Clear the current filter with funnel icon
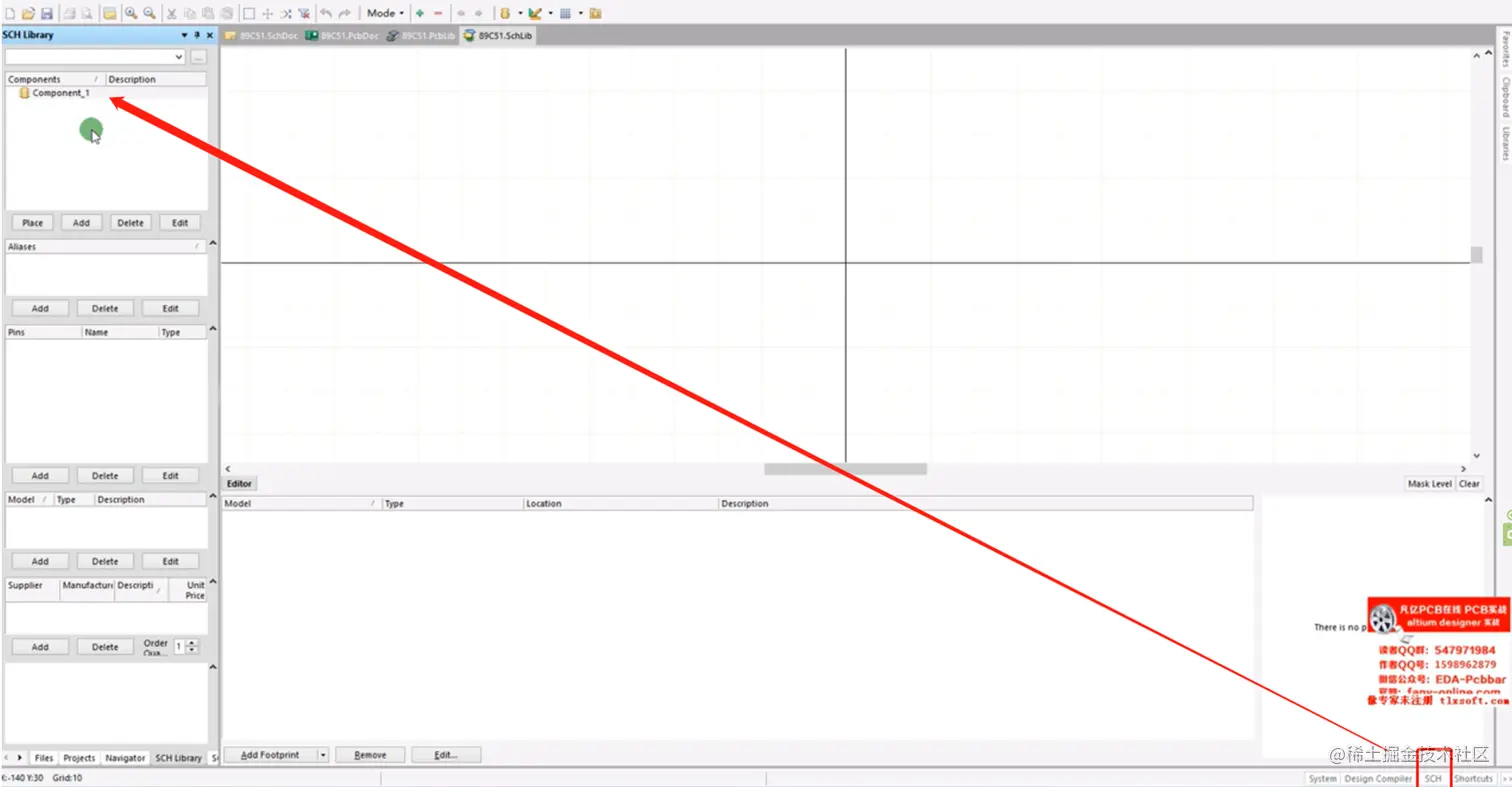The height and width of the screenshot is (787, 1512). tap(304, 13)
